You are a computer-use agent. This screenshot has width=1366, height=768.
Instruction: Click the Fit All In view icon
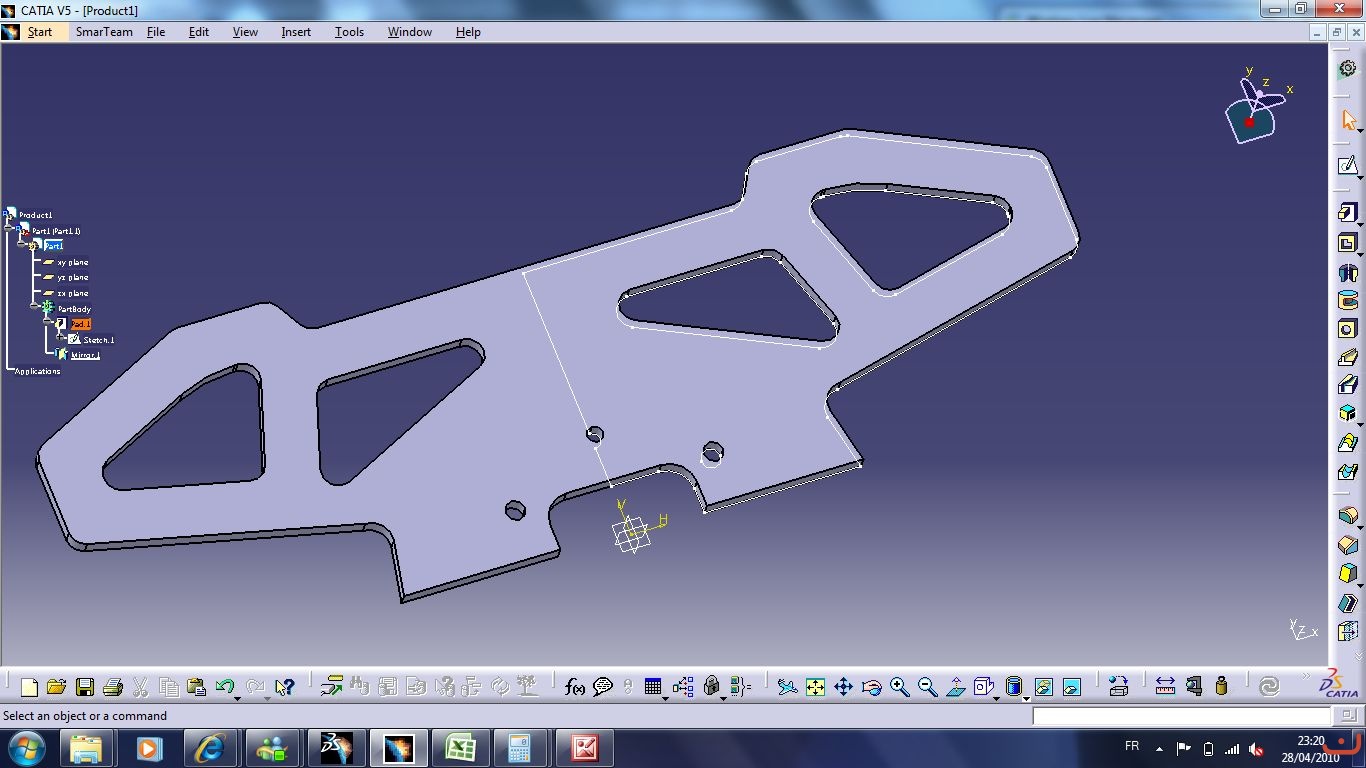815,687
